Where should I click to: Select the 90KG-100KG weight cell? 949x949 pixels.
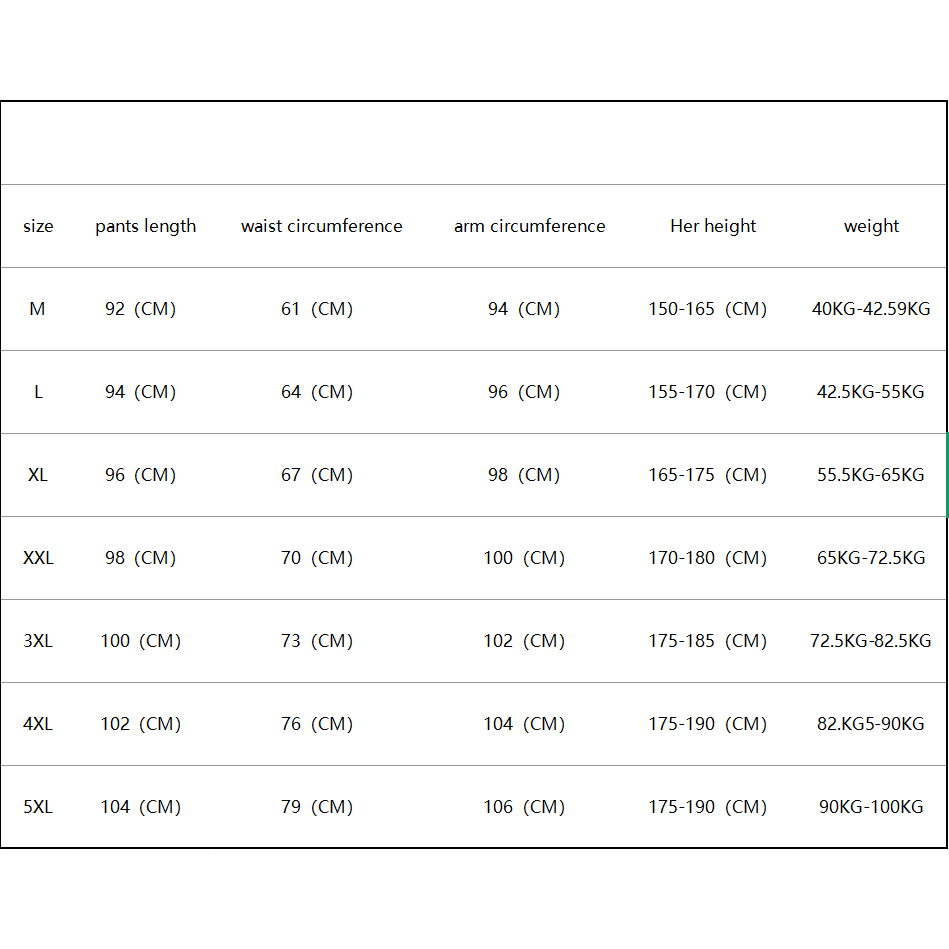pyautogui.click(x=871, y=807)
